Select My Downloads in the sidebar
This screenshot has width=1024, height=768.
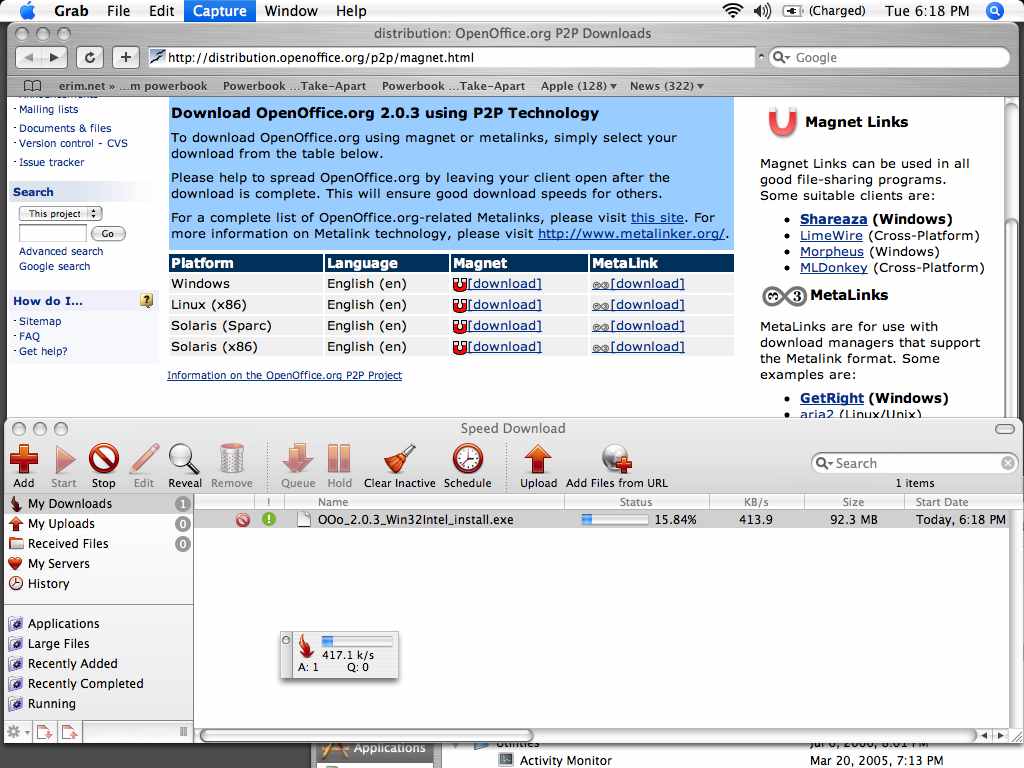point(99,504)
